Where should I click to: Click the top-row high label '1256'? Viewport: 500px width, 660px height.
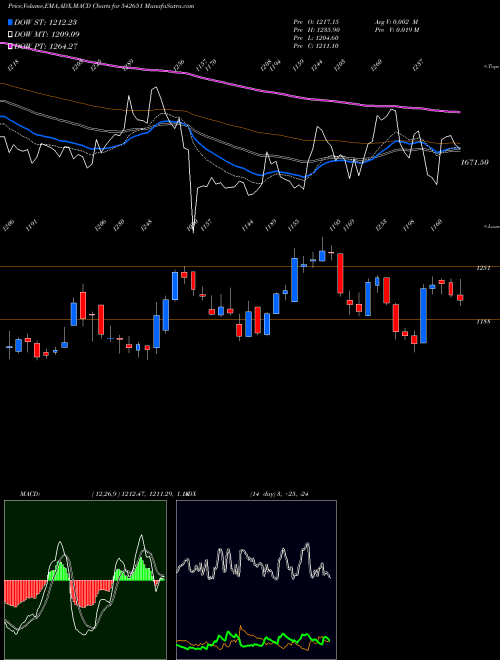point(179,65)
